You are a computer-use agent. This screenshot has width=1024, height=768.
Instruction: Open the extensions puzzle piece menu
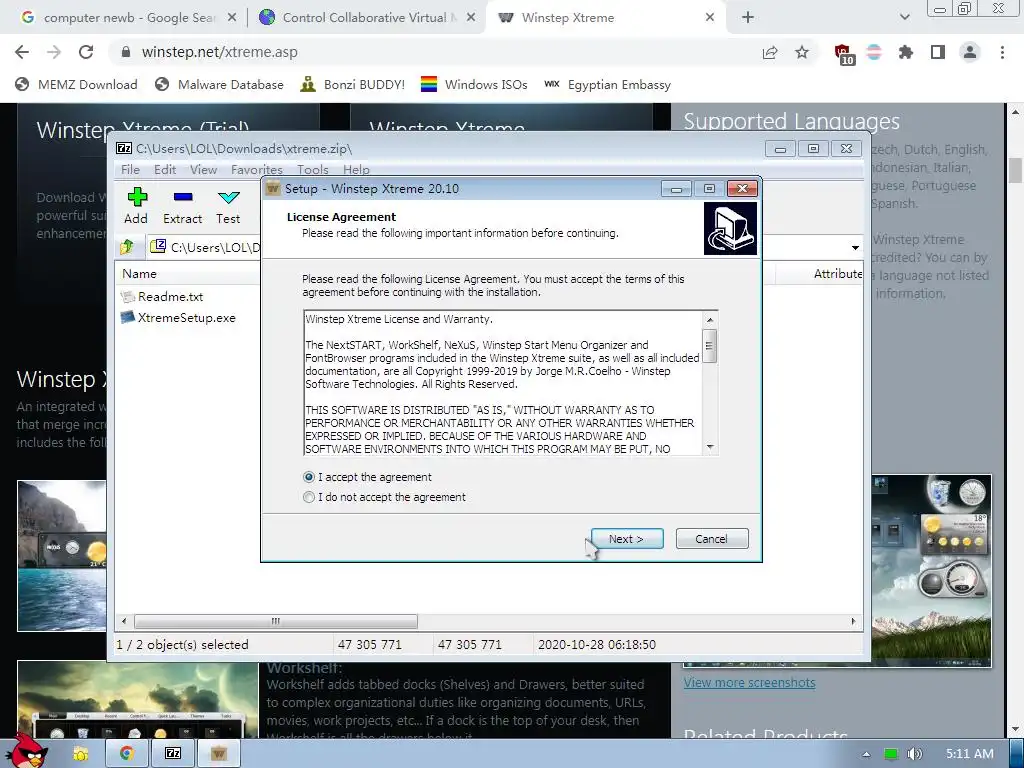905,52
